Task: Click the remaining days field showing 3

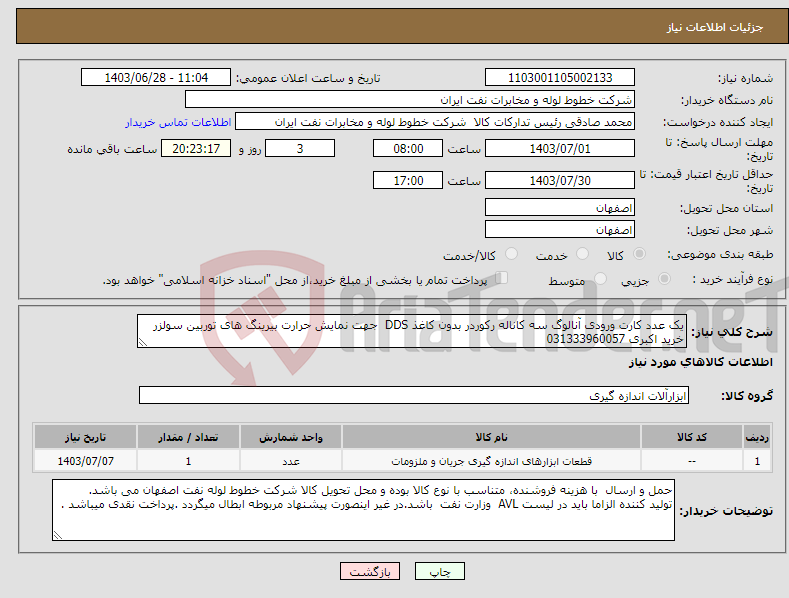Action: [300, 148]
